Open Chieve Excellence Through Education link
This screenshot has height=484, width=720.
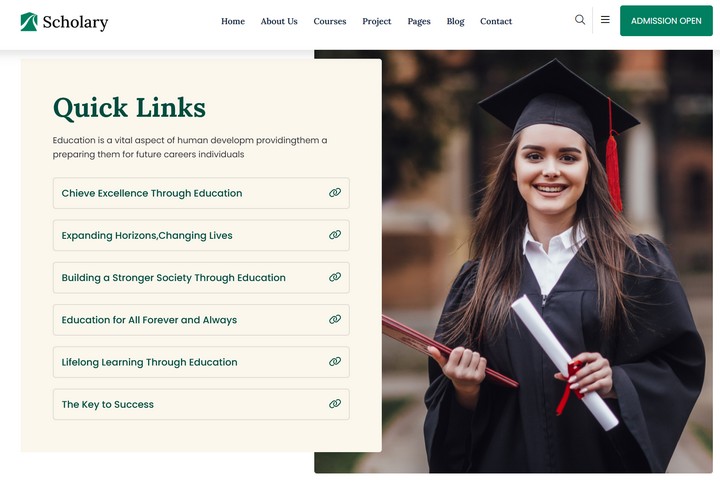point(201,193)
